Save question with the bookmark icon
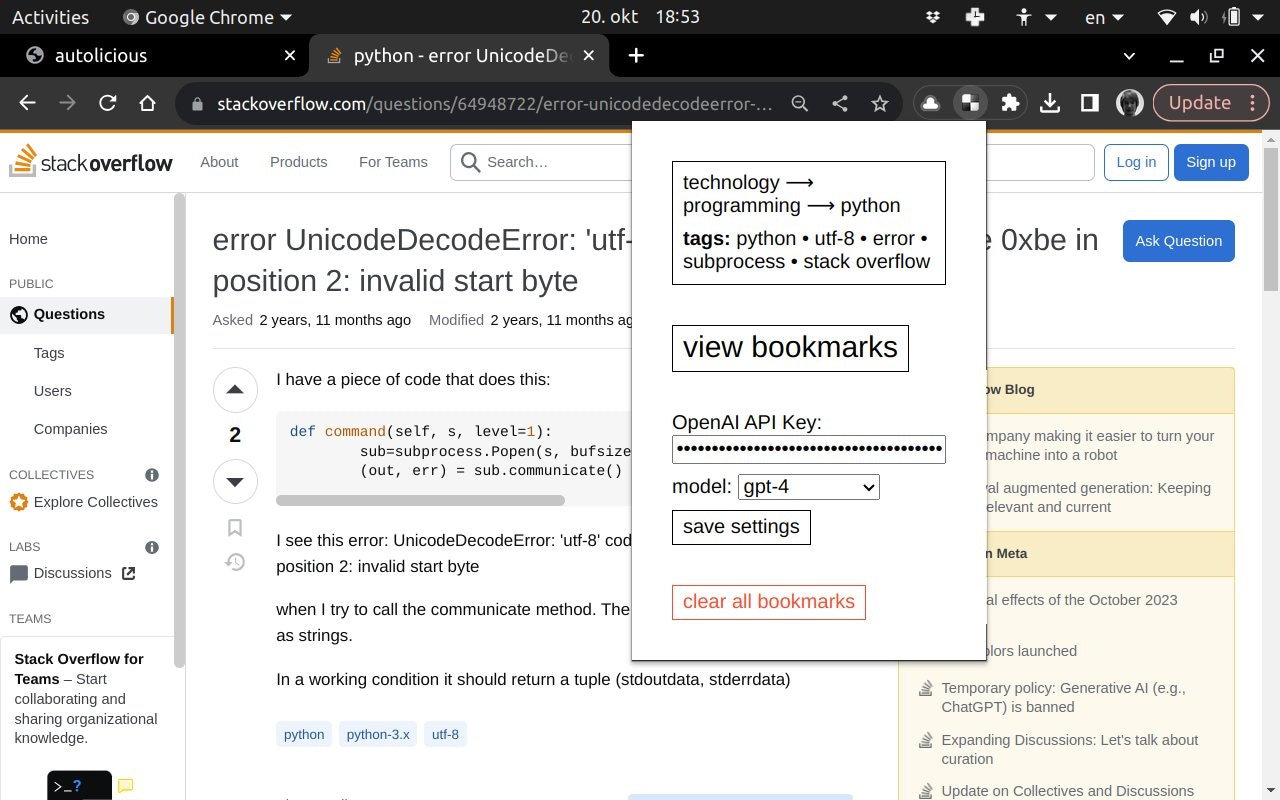The image size is (1280, 800). click(235, 528)
